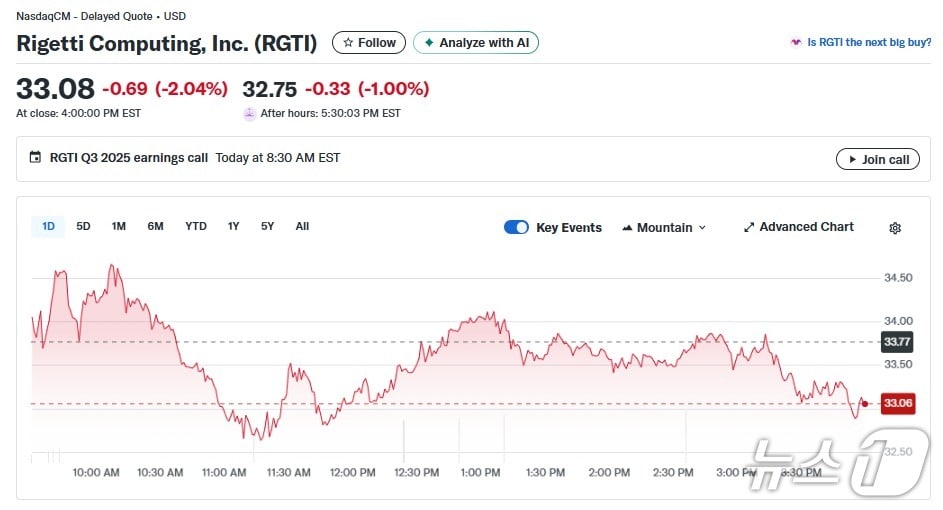943x510 pixels.
Task: Click the sparkle icon in Analyze with AI
Action: [429, 43]
